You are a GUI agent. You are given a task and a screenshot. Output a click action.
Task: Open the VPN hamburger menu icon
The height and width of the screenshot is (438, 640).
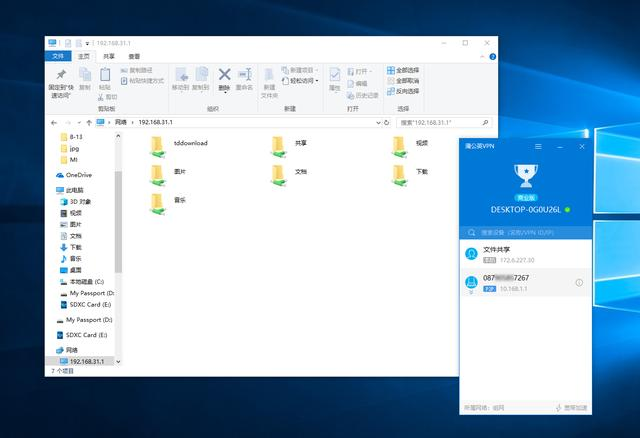click(x=538, y=146)
